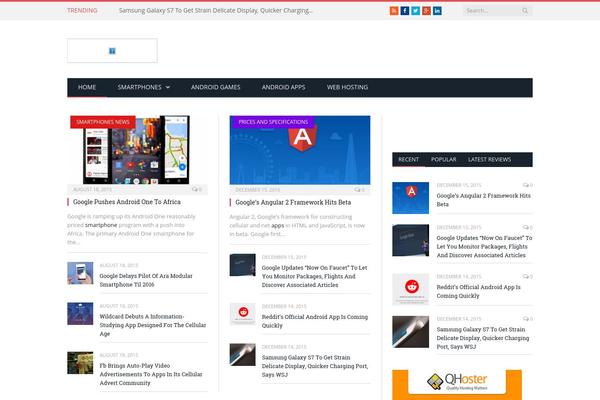Image resolution: width=600 pixels, height=400 pixels.
Task: Go to the Home menu item
Action: pos(87,87)
